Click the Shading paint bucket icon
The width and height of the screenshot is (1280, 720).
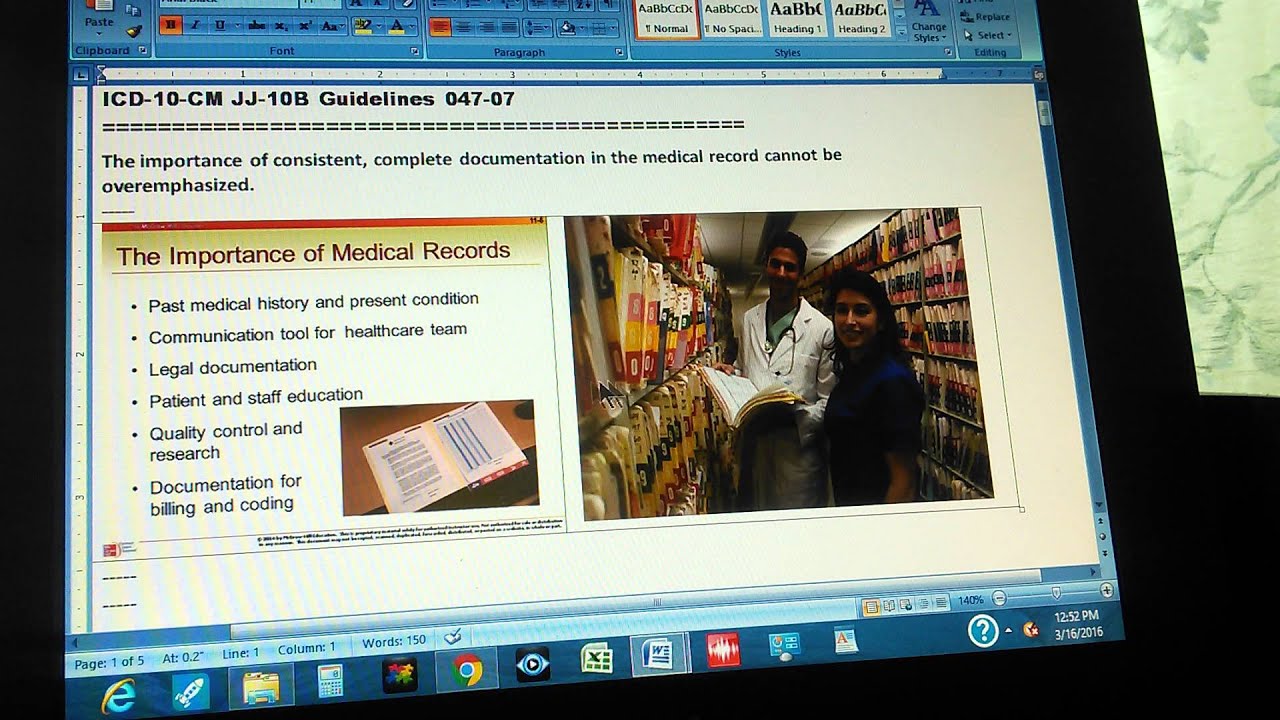click(567, 27)
